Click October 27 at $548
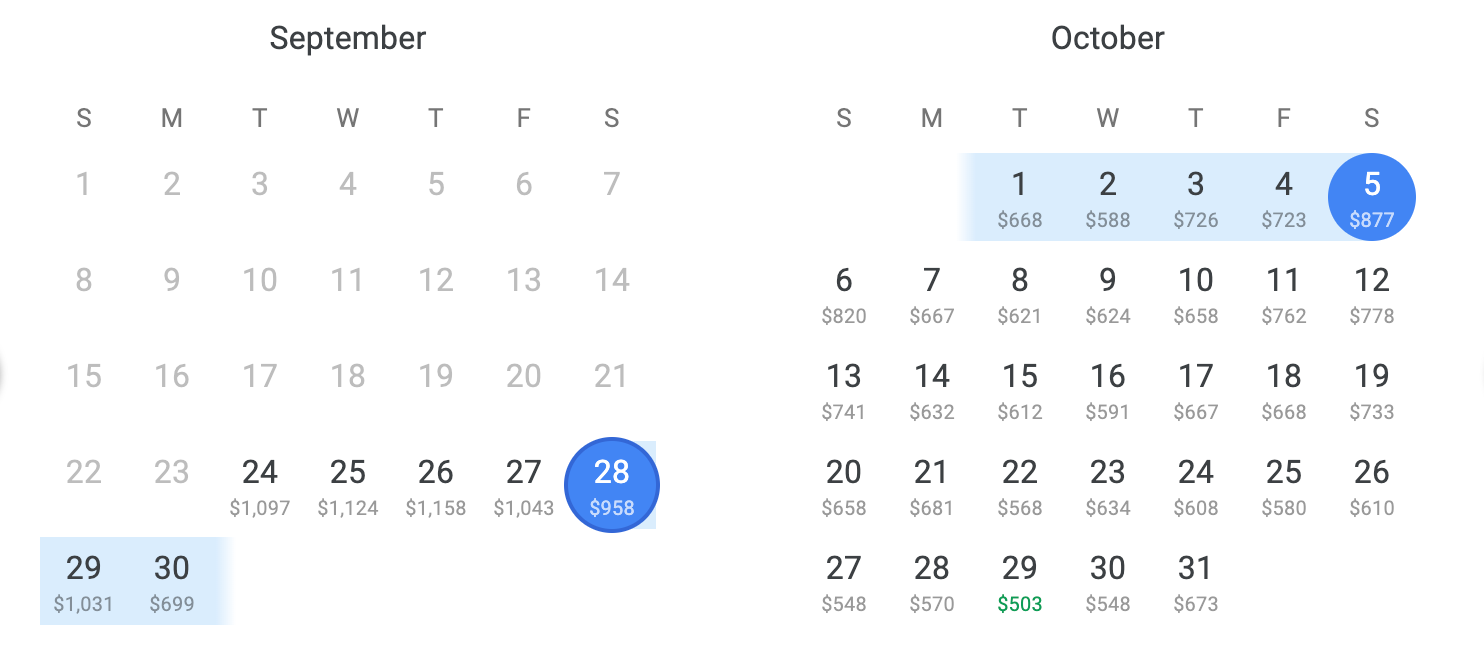The height and width of the screenshot is (660, 1484). point(844,581)
